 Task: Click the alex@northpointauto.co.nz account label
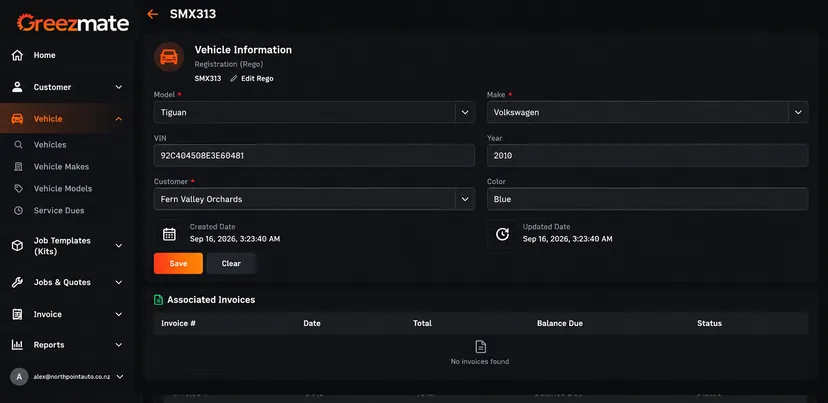click(72, 377)
